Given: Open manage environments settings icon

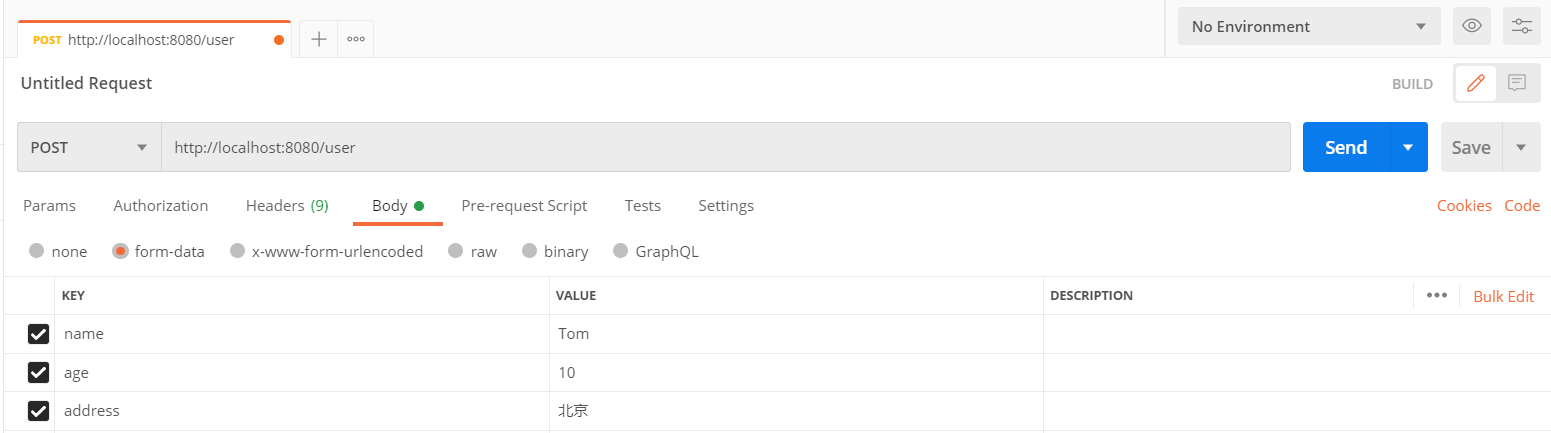Looking at the screenshot, I should pos(1521,26).
